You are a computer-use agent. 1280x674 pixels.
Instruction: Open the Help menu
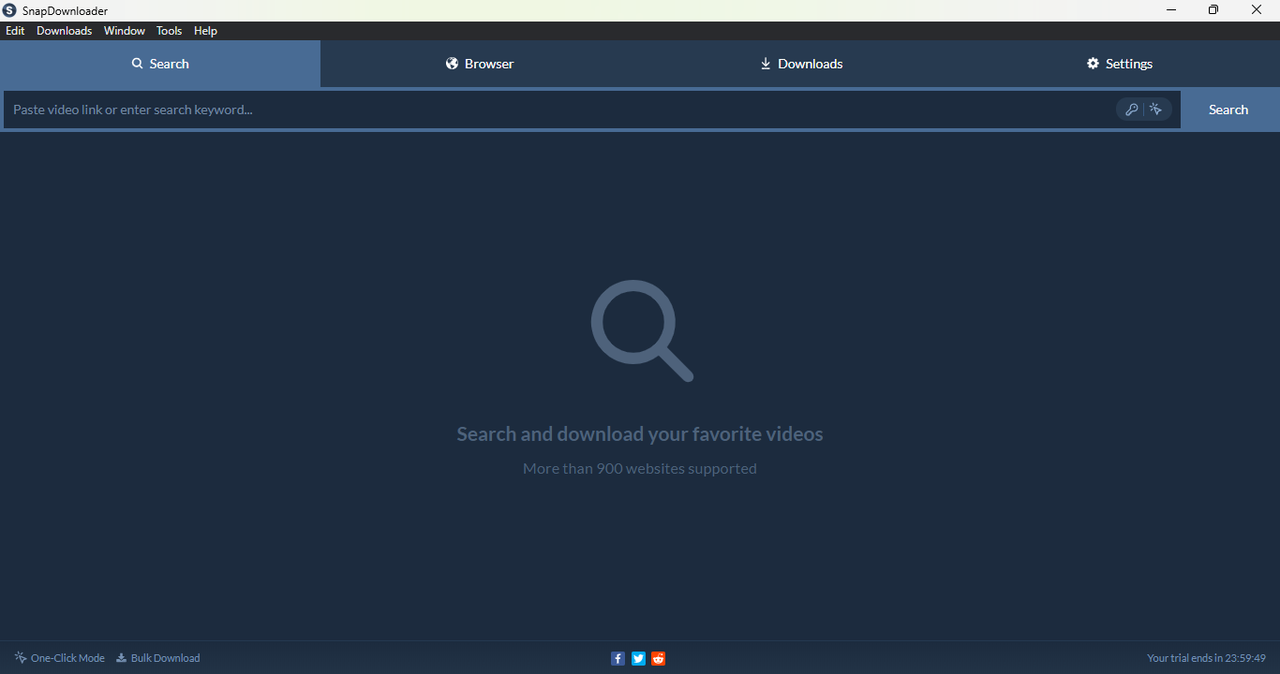[x=205, y=31]
